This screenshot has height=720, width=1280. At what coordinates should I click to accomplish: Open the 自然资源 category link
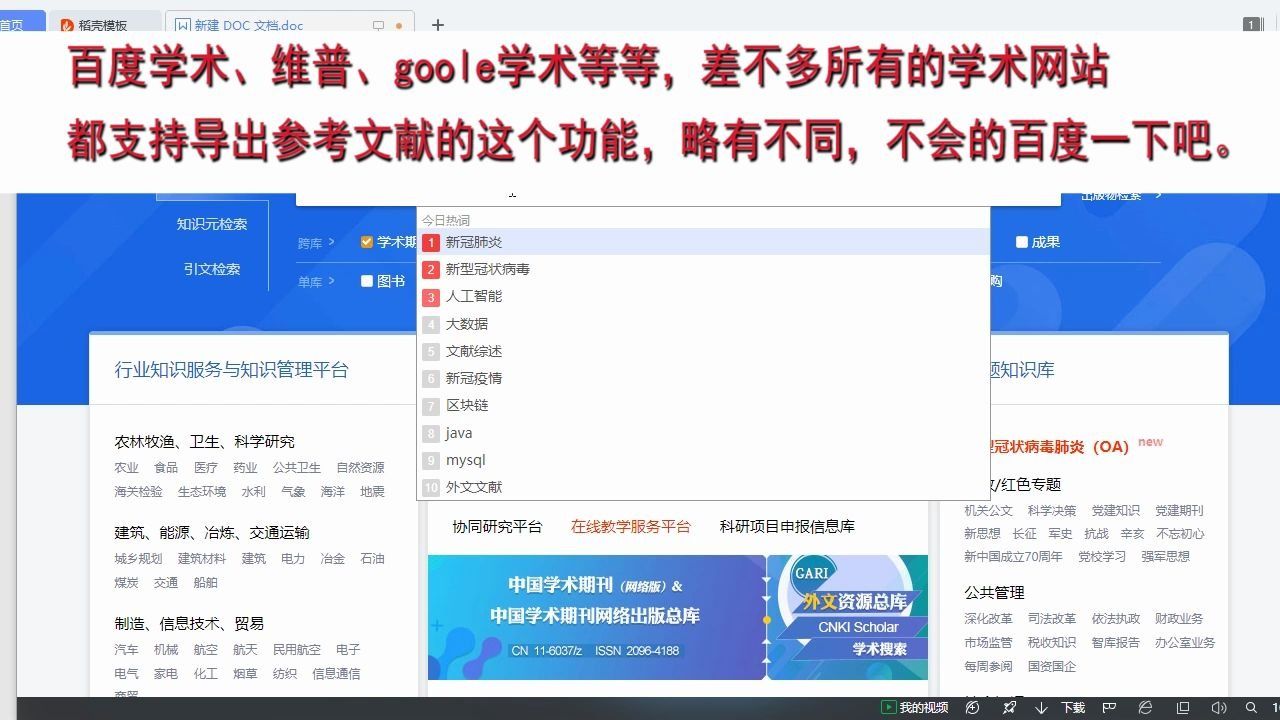coord(360,467)
